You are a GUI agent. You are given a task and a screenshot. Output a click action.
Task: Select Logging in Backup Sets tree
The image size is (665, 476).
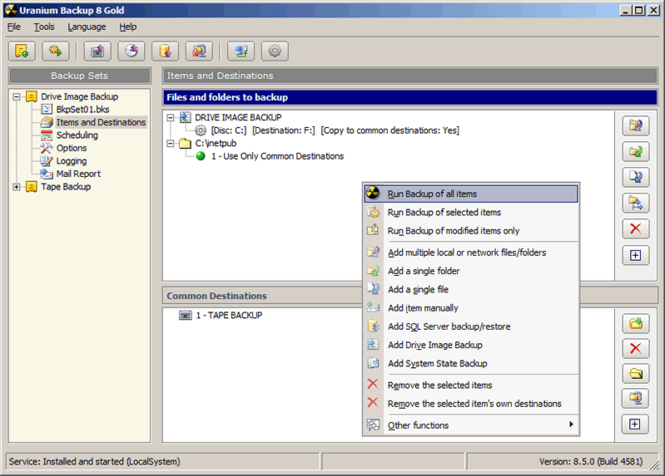(71, 161)
